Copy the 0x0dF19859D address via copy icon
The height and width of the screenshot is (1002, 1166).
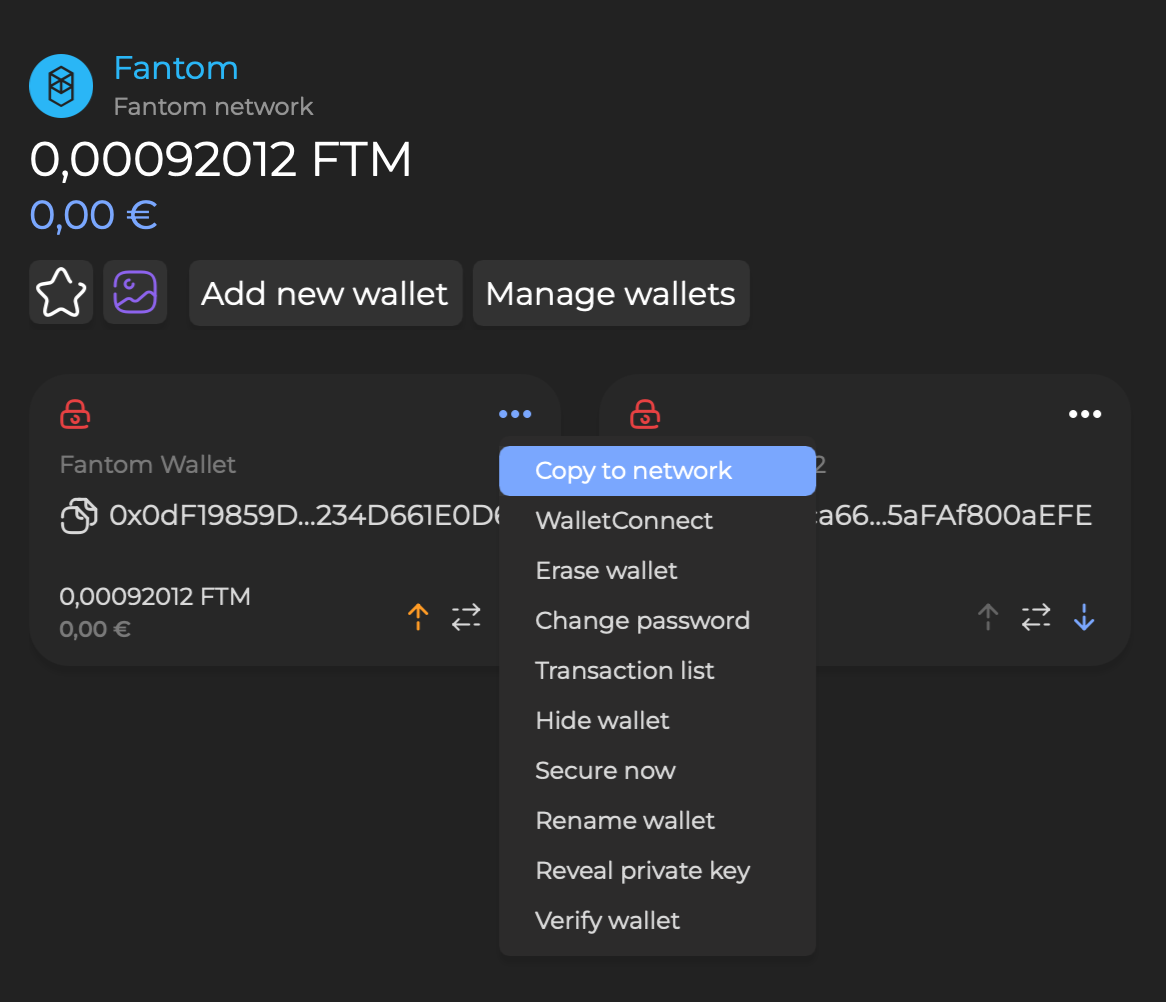point(79,516)
